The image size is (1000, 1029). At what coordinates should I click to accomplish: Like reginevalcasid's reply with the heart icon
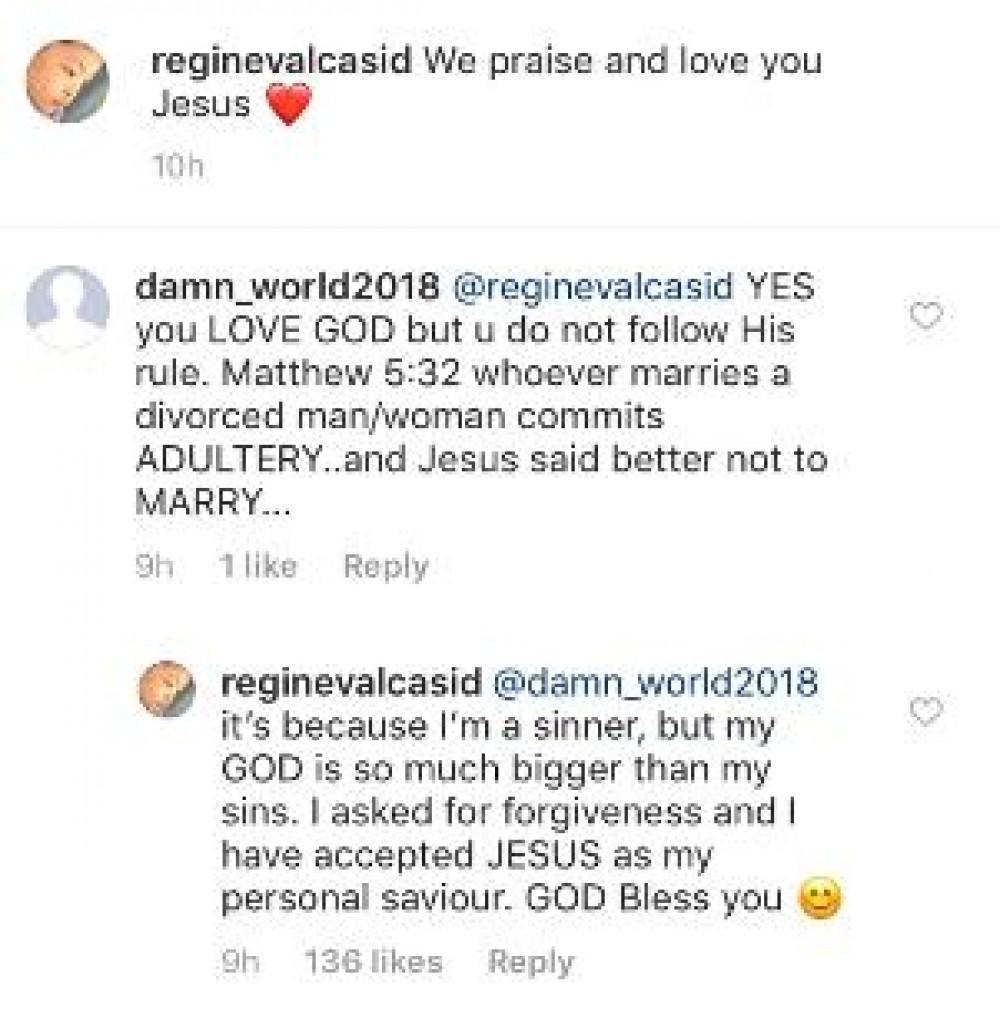pos(927,712)
